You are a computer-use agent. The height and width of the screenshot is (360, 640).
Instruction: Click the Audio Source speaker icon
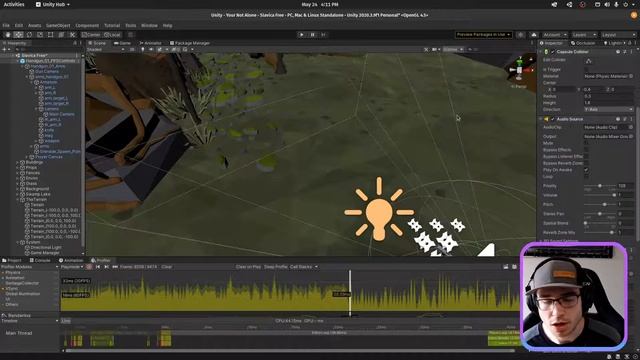click(x=546, y=119)
